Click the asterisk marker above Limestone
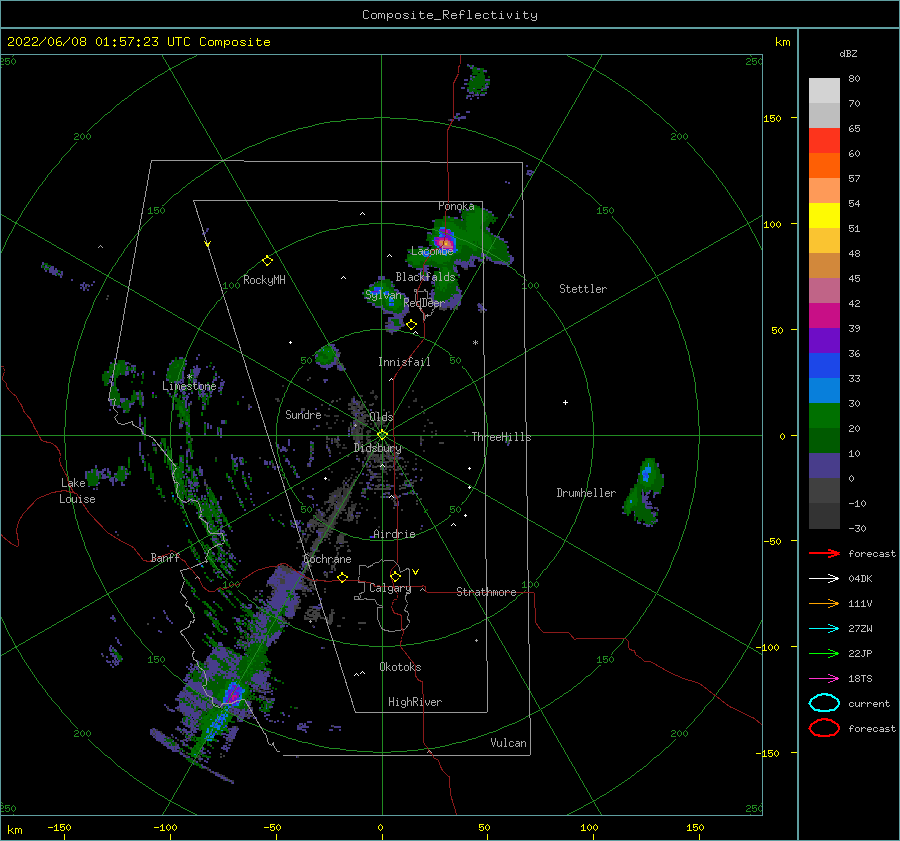 click(189, 377)
